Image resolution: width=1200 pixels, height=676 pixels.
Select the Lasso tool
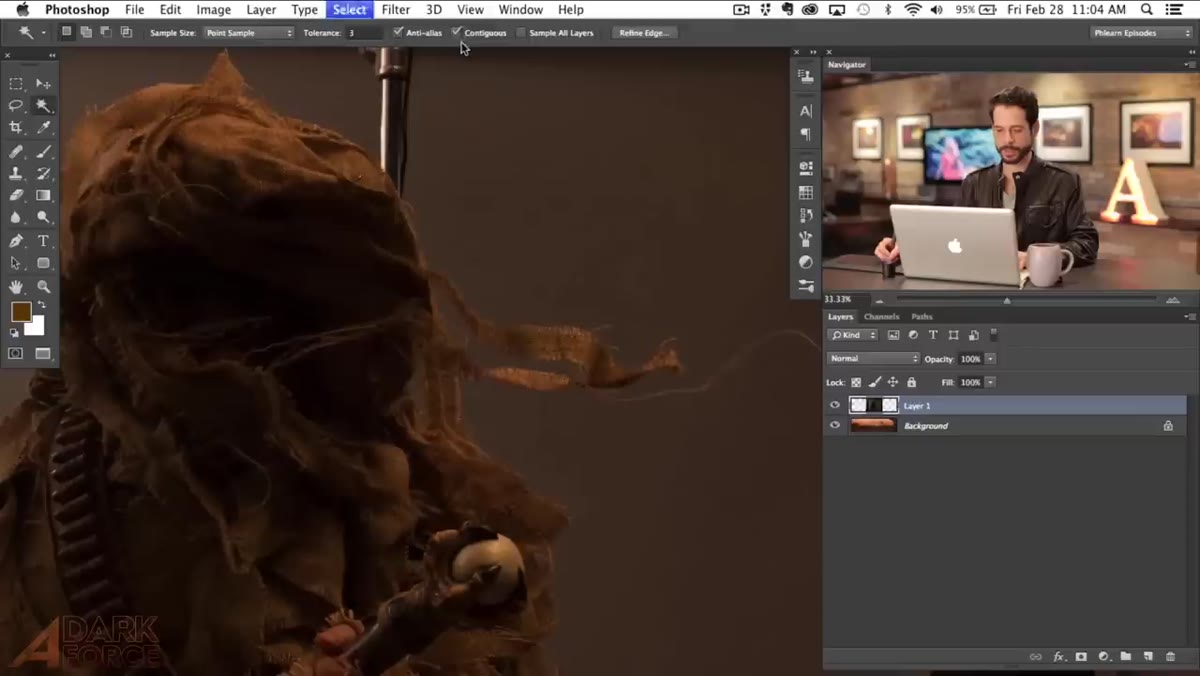click(x=16, y=106)
